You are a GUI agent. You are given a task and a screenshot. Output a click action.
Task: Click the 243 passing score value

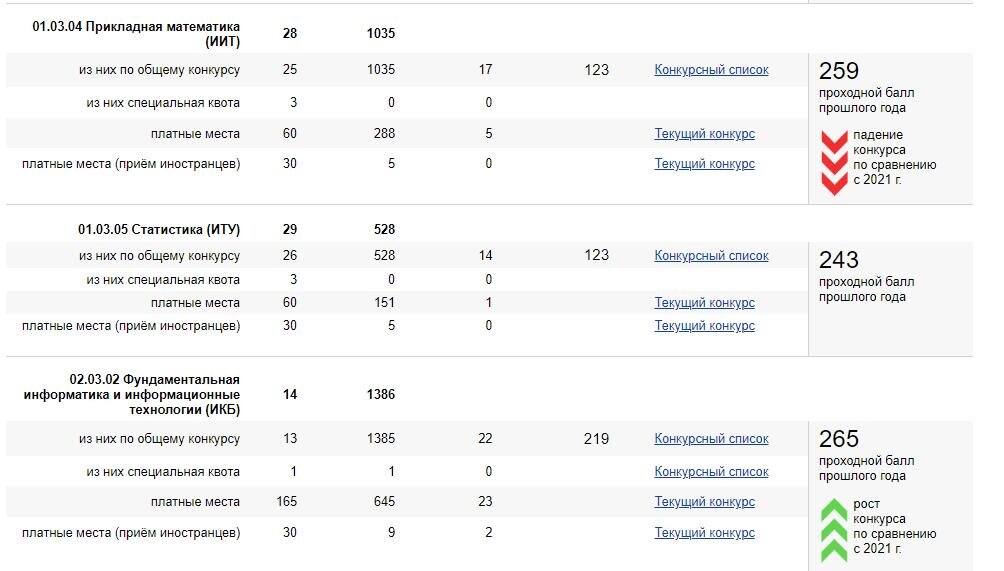coord(839,260)
